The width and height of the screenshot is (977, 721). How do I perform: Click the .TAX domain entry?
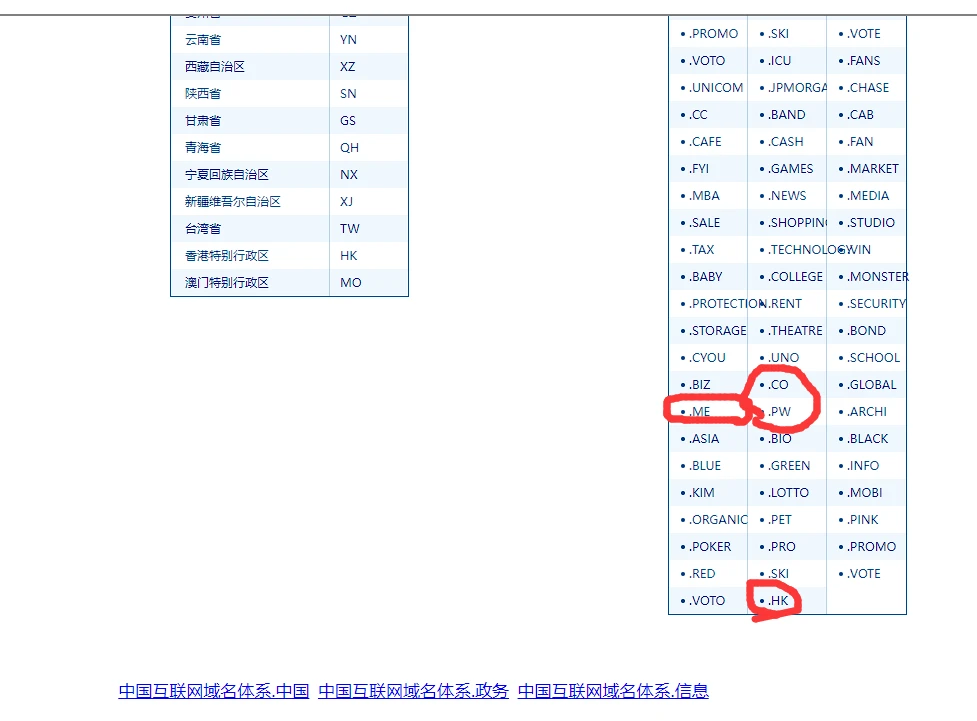(702, 250)
